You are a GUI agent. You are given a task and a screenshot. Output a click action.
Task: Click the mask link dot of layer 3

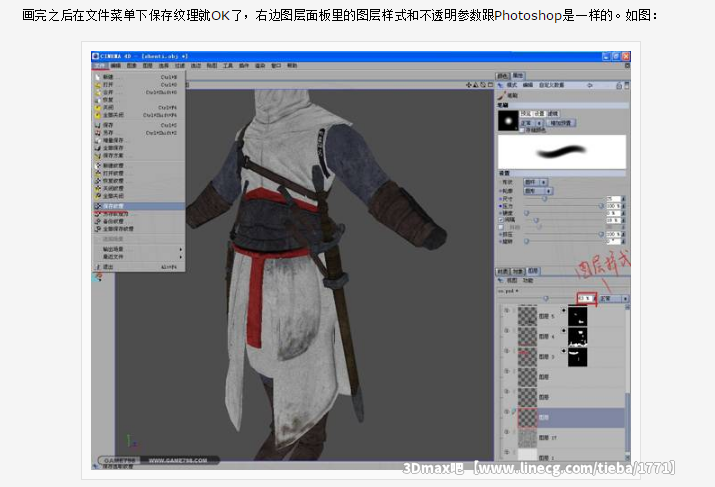(x=564, y=351)
